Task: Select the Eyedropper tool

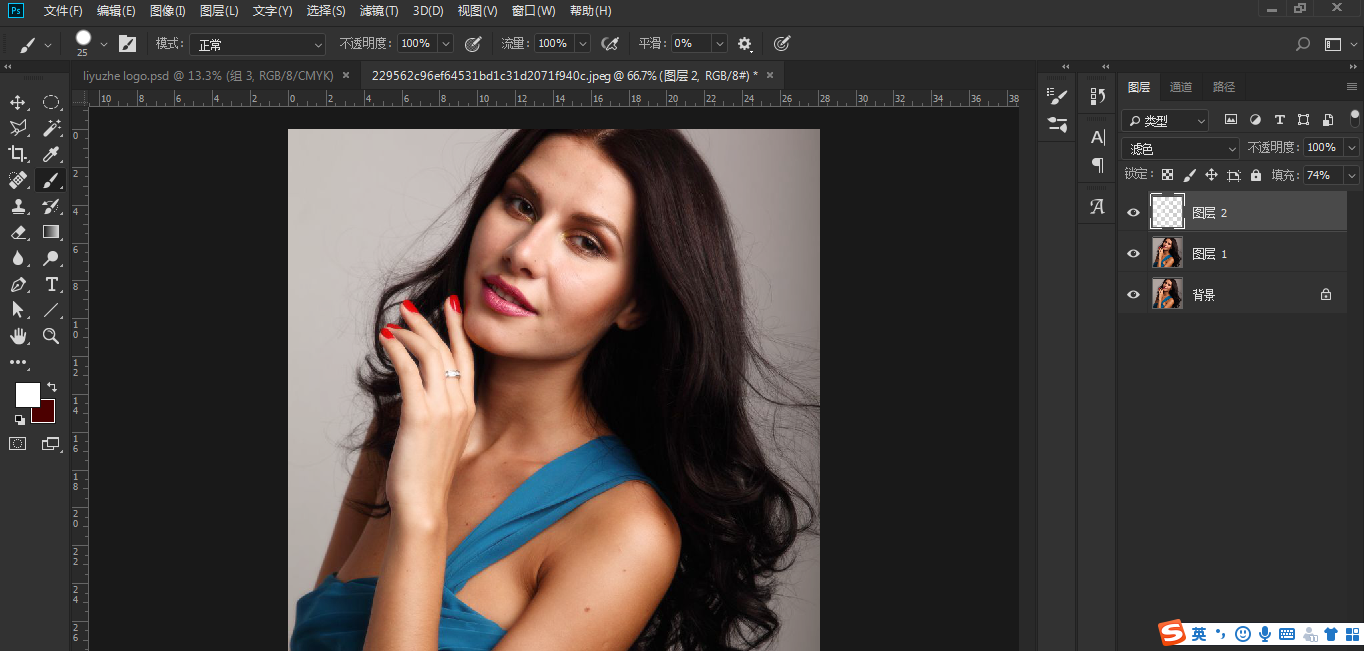Action: tap(51, 154)
